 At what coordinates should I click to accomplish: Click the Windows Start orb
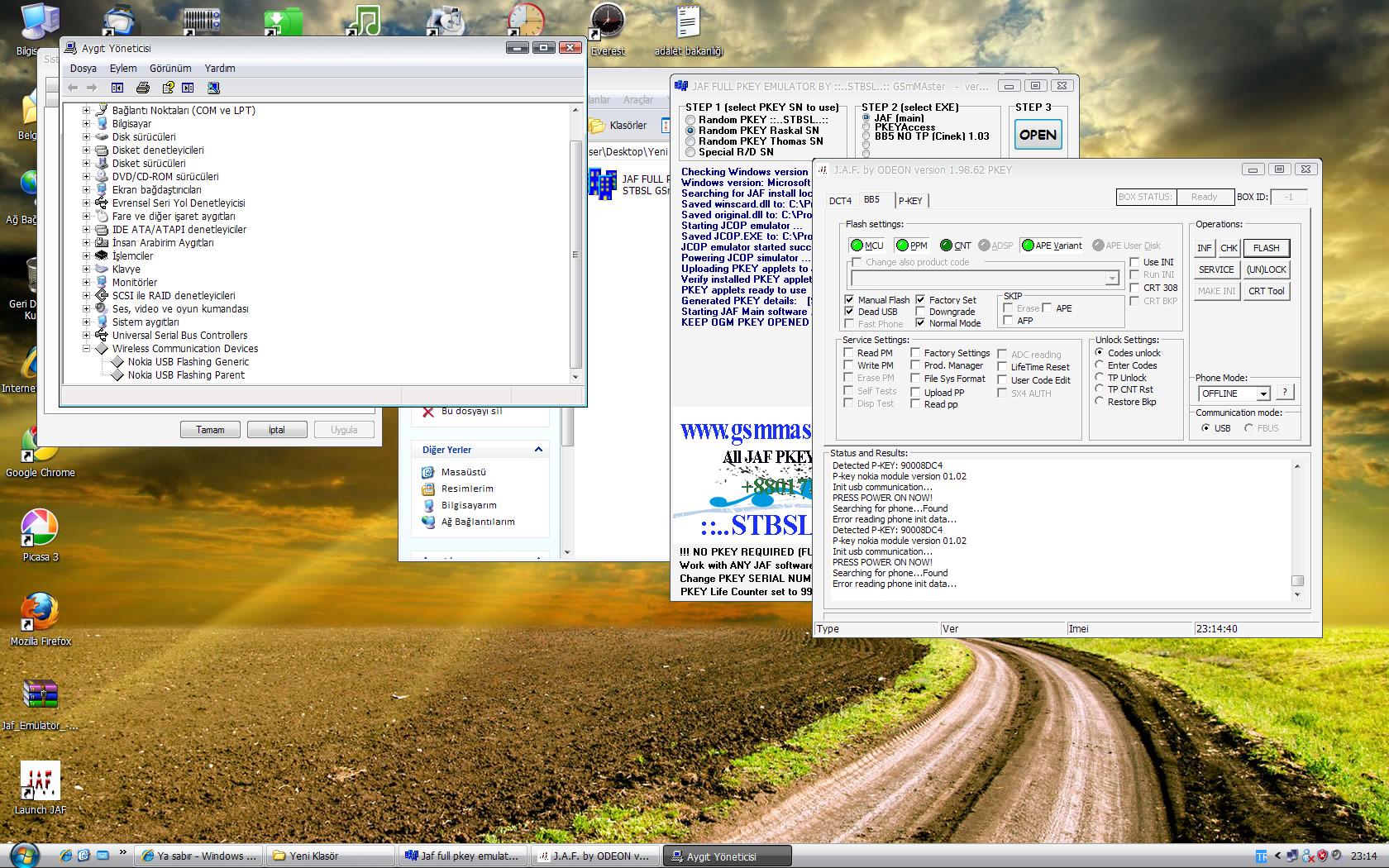(23, 856)
